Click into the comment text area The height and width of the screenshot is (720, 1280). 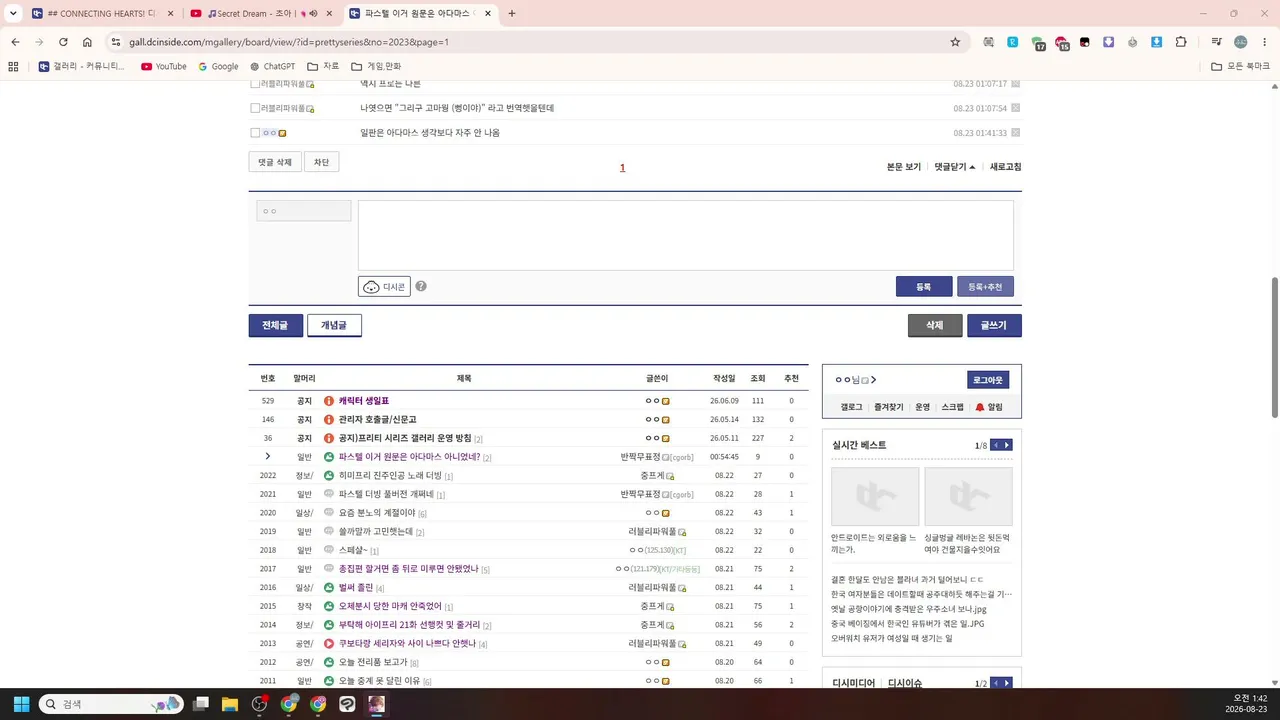pos(686,235)
